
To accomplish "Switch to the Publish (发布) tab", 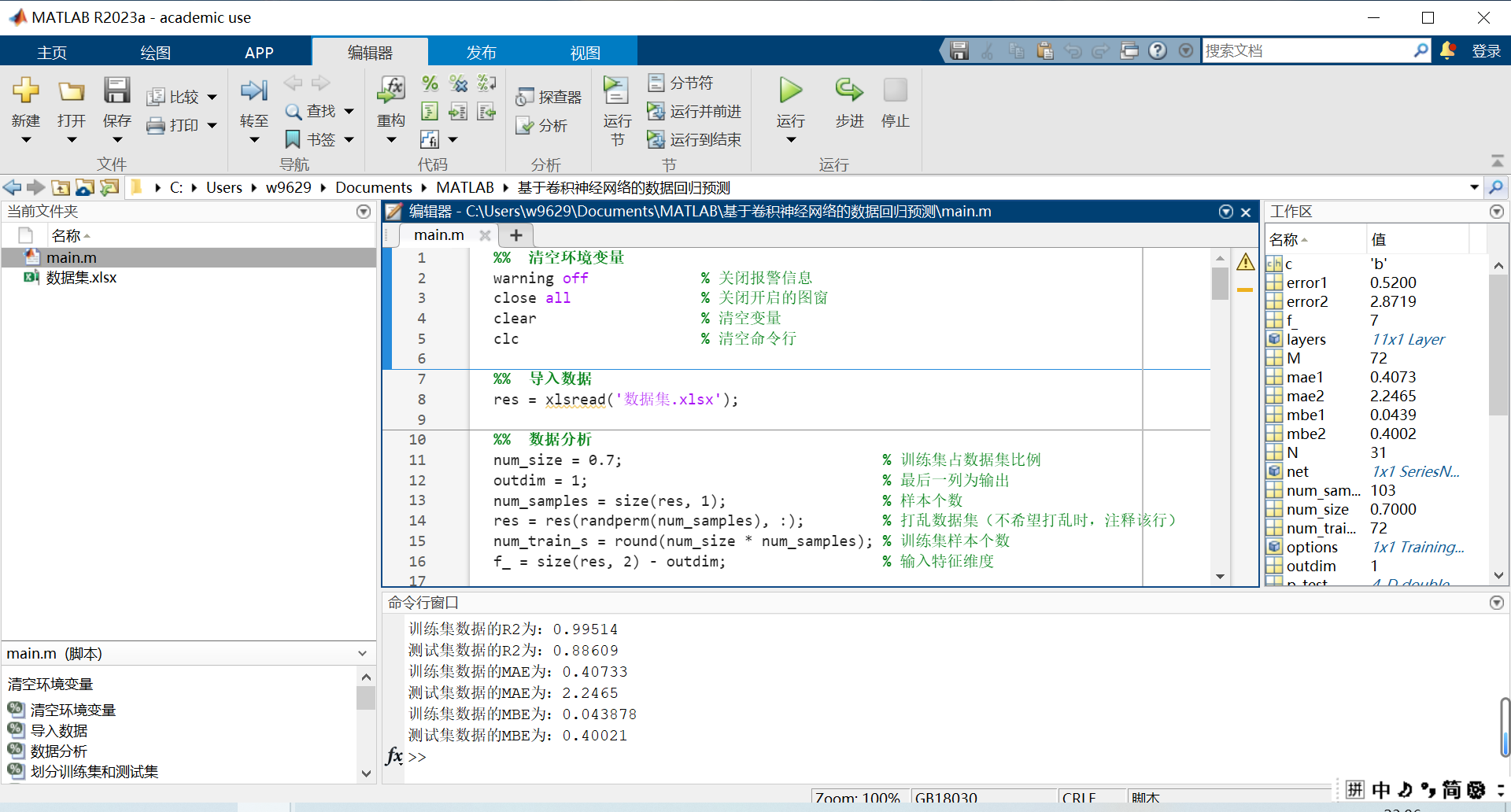I will click(481, 52).
